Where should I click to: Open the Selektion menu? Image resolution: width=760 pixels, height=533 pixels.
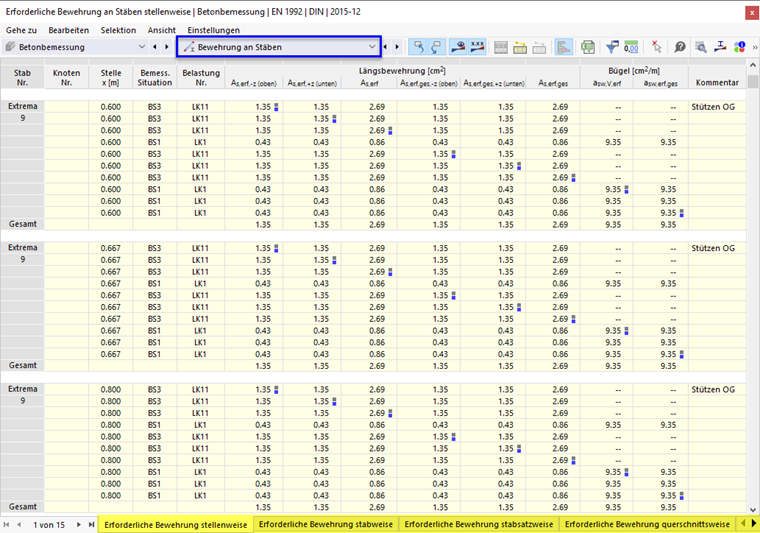pyautogui.click(x=118, y=30)
